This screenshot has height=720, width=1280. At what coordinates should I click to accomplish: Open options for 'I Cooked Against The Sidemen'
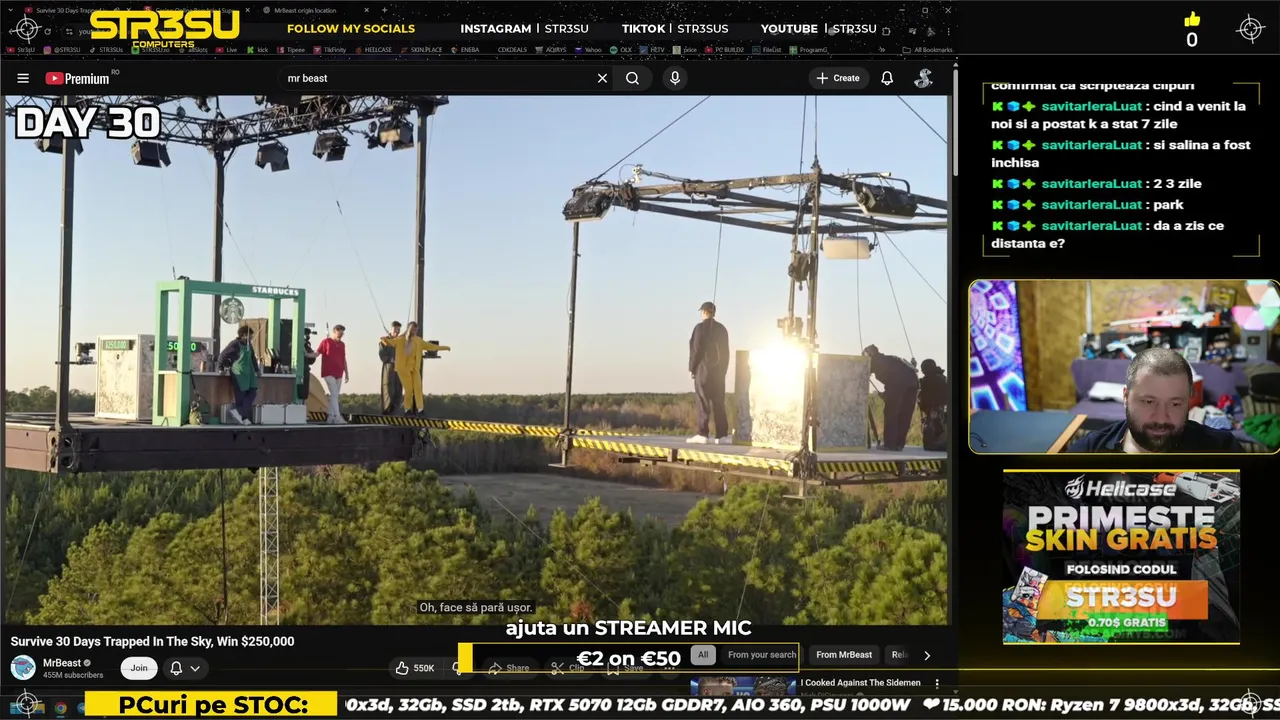[937, 683]
